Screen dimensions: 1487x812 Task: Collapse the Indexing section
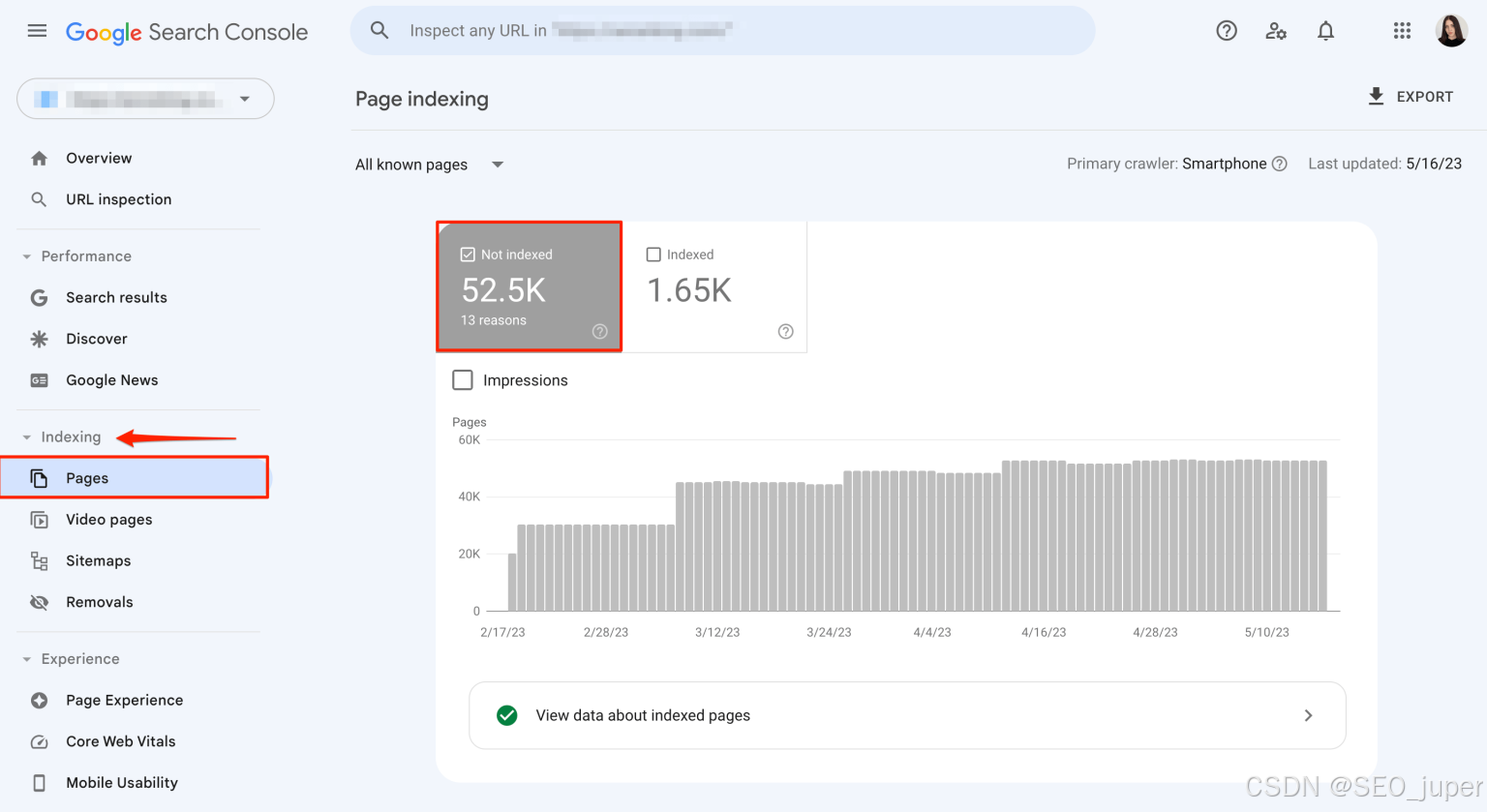27,437
